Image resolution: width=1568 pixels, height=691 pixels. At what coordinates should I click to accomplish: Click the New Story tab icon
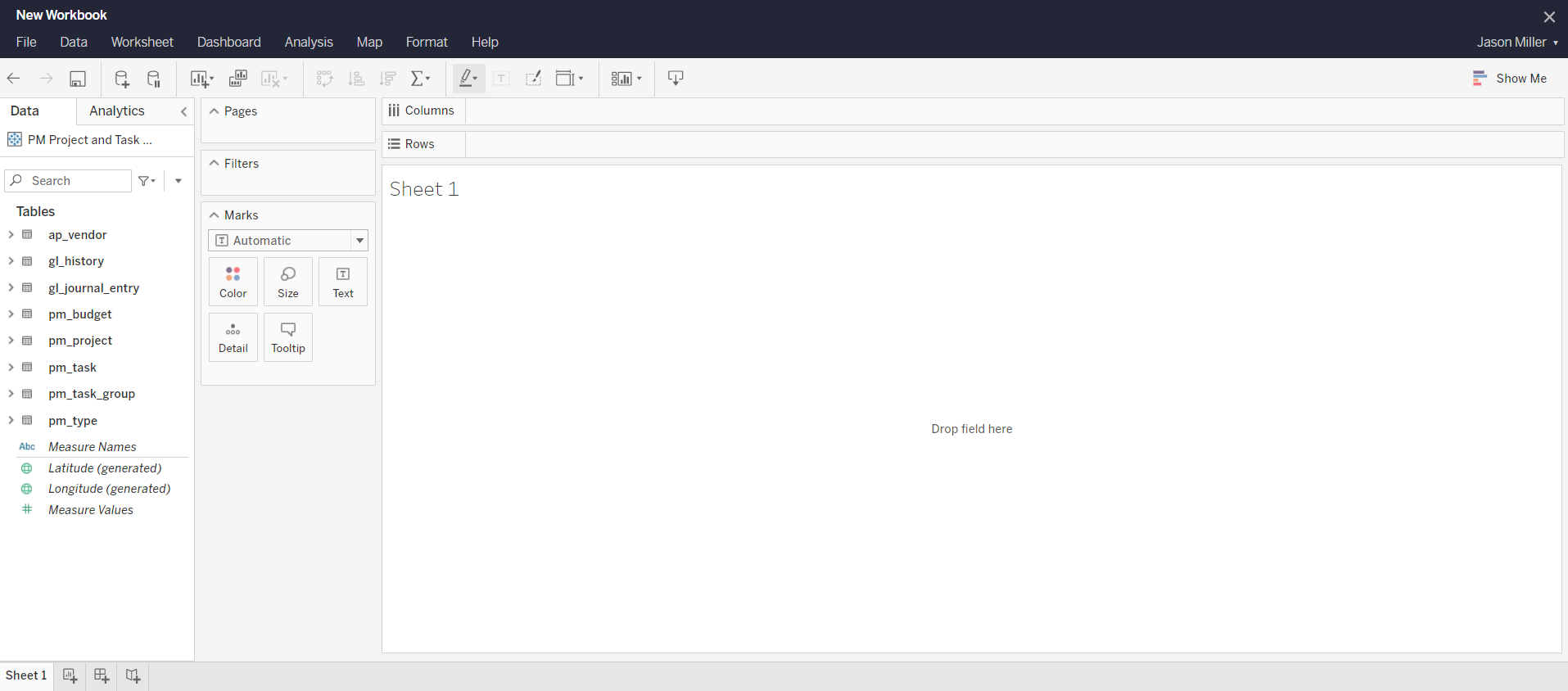[133, 675]
